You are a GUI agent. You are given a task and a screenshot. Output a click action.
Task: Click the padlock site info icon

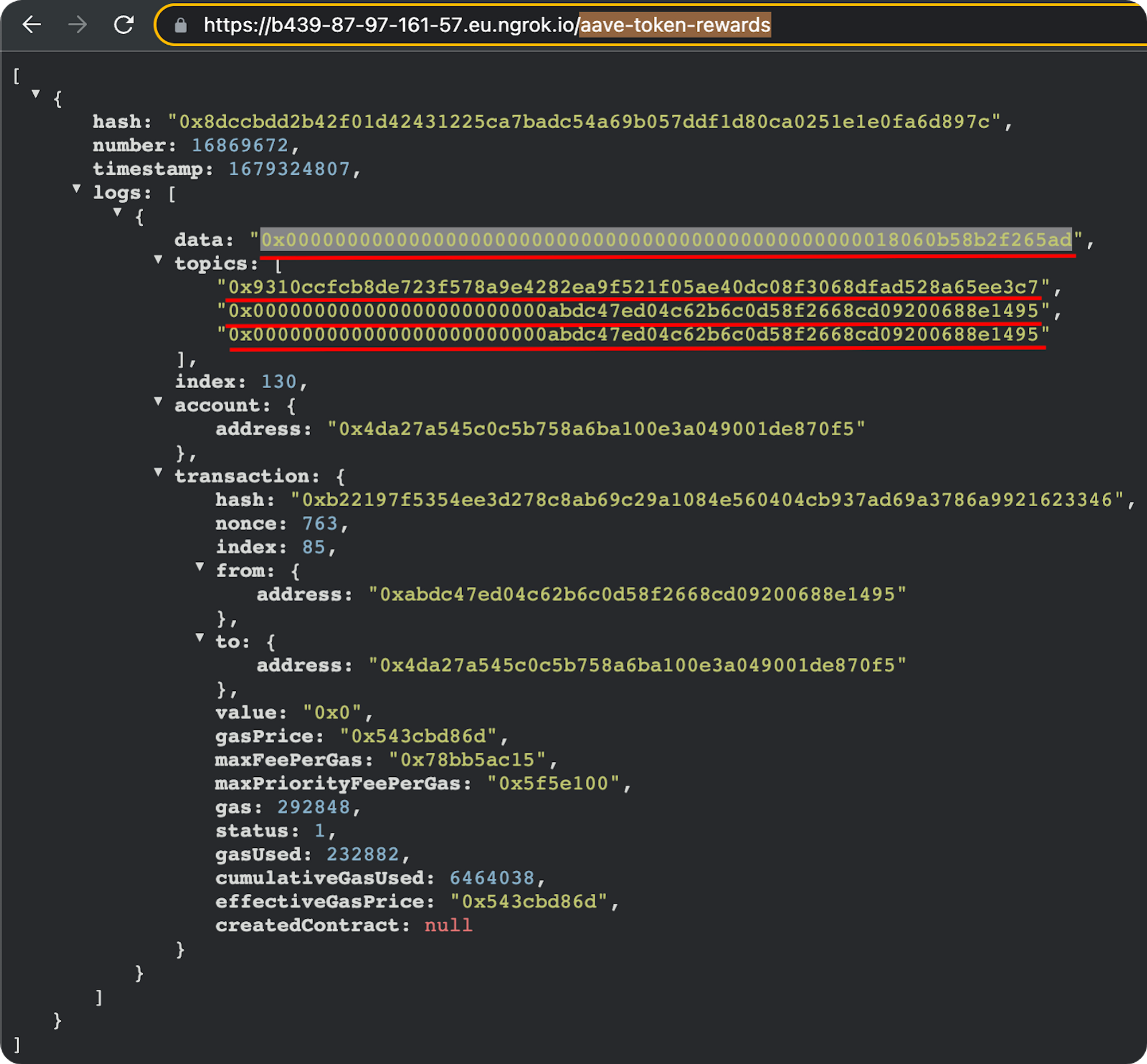click(181, 25)
